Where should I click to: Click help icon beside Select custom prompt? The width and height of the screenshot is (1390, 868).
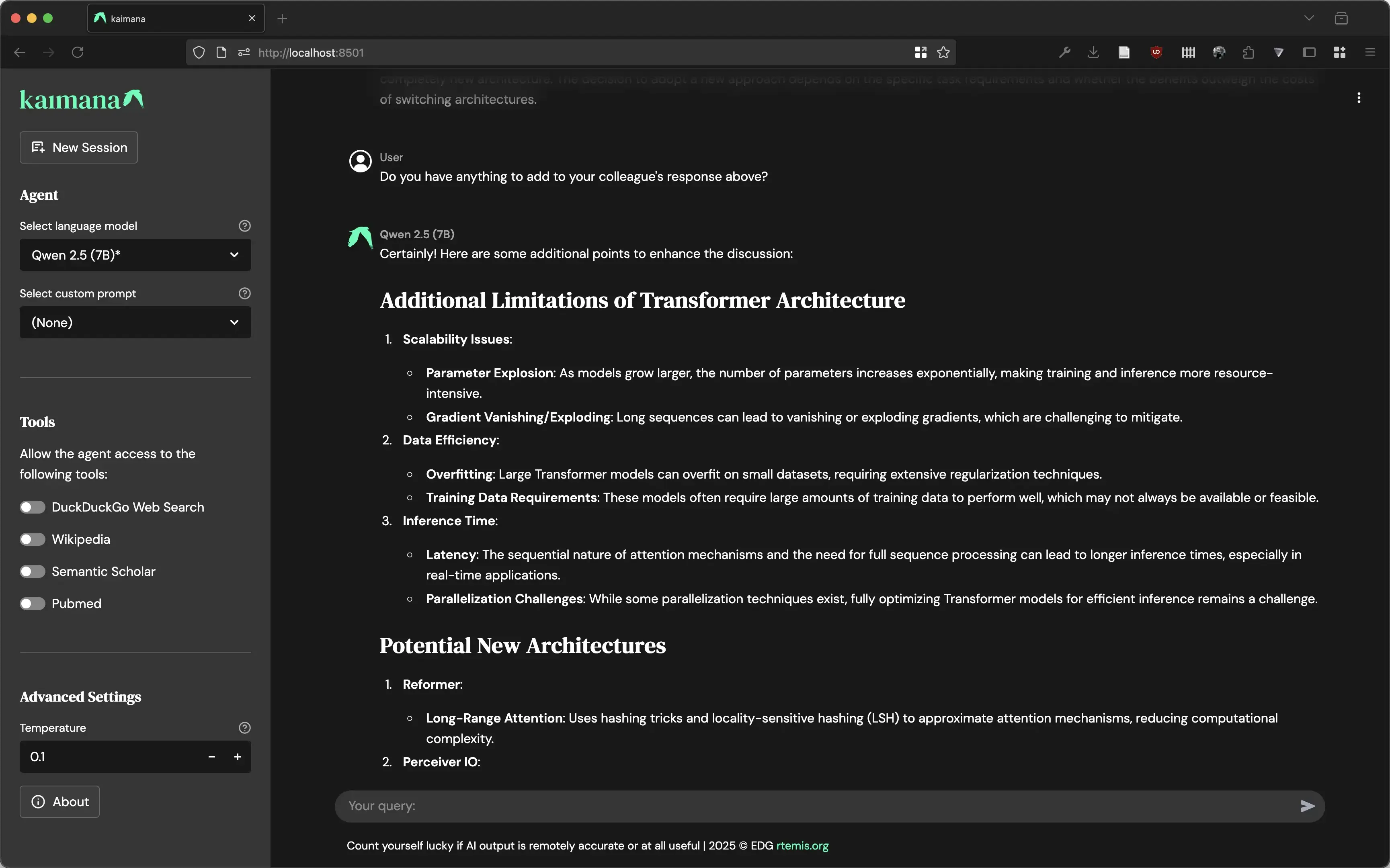244,293
